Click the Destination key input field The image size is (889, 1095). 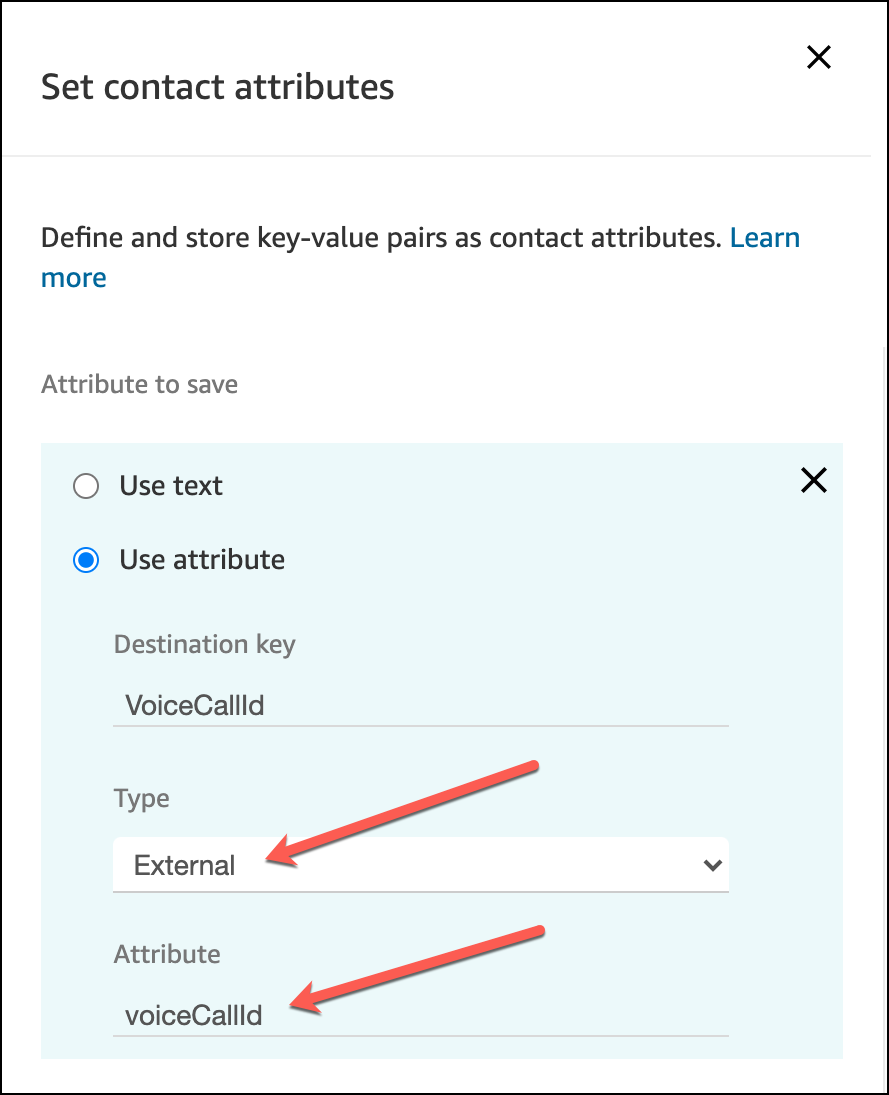[x=421, y=705]
